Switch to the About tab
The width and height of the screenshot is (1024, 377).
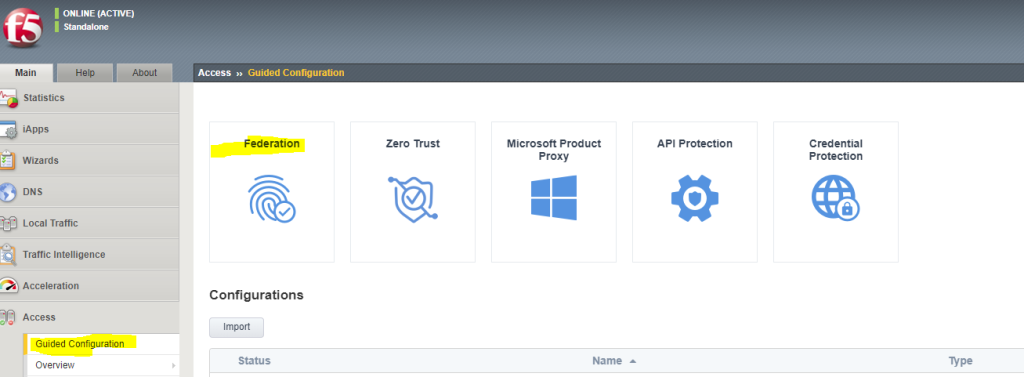click(x=144, y=73)
